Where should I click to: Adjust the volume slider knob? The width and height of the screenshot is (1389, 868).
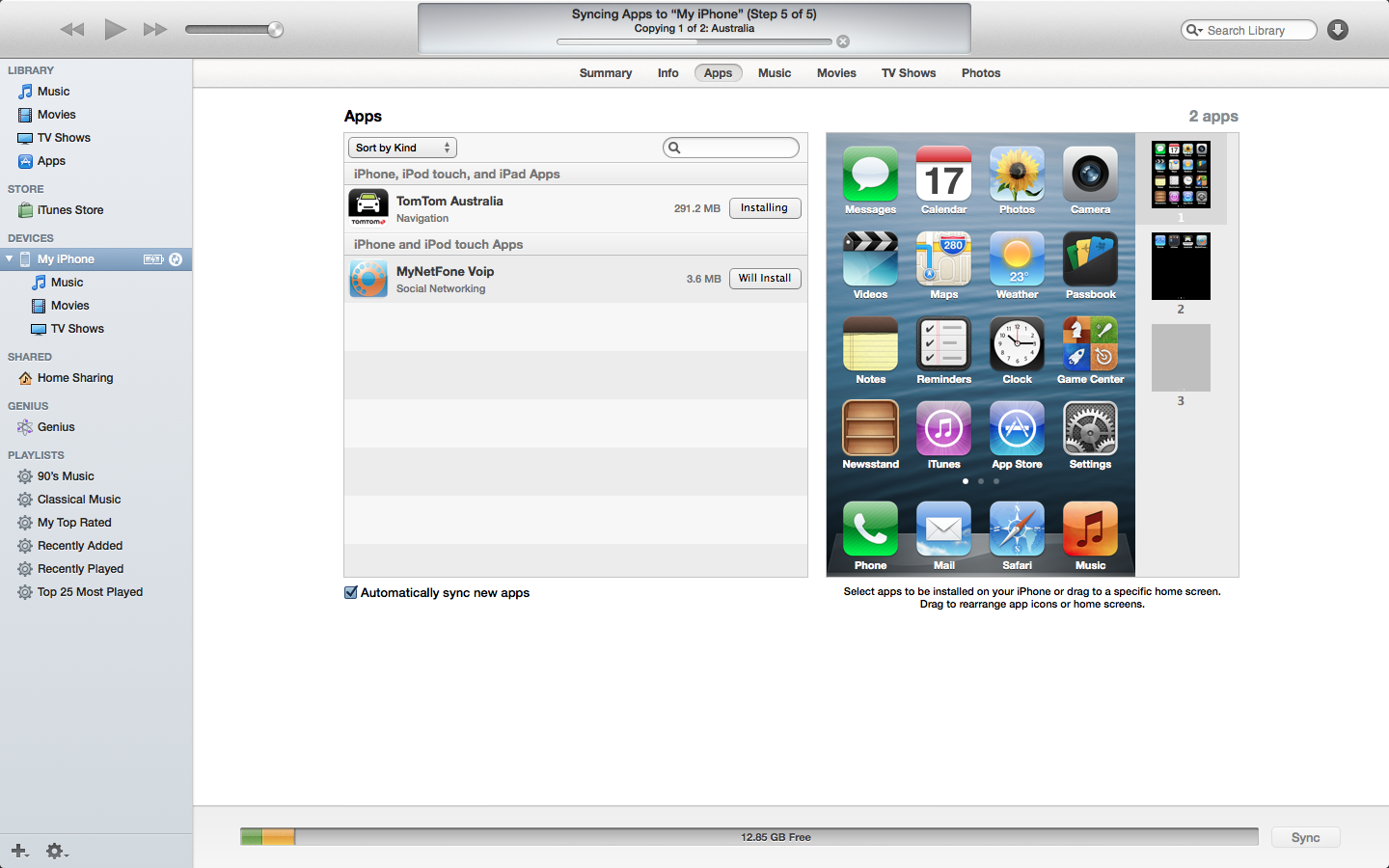[x=275, y=30]
